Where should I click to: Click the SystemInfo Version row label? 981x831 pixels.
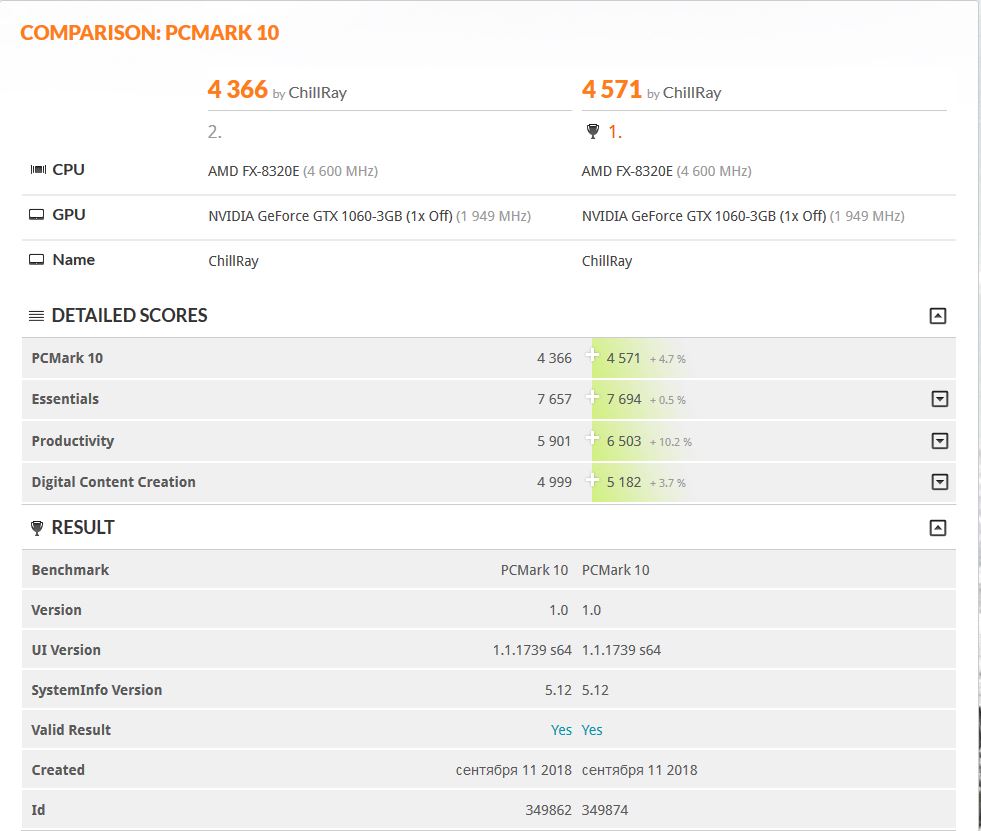pyautogui.click(x=96, y=690)
